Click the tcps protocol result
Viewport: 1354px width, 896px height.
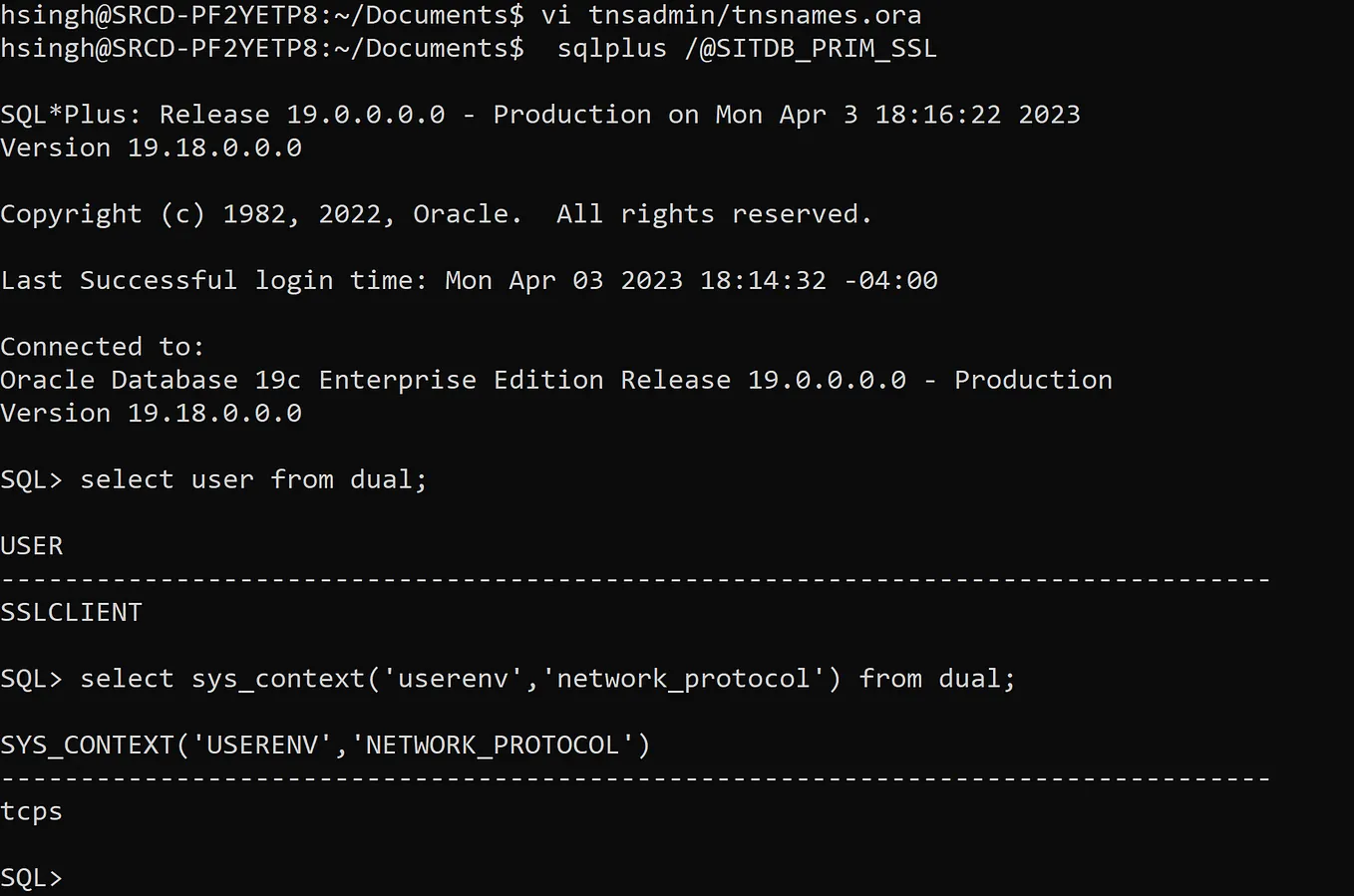31,812
